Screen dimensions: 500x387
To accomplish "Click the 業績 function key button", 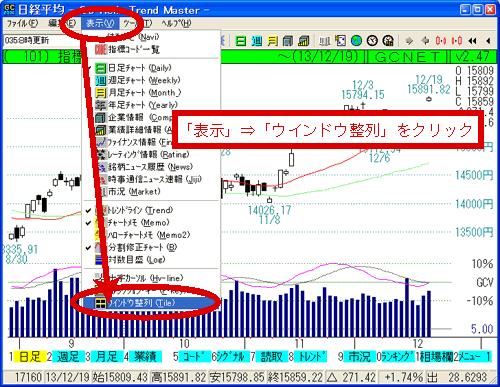I will tap(145, 357).
